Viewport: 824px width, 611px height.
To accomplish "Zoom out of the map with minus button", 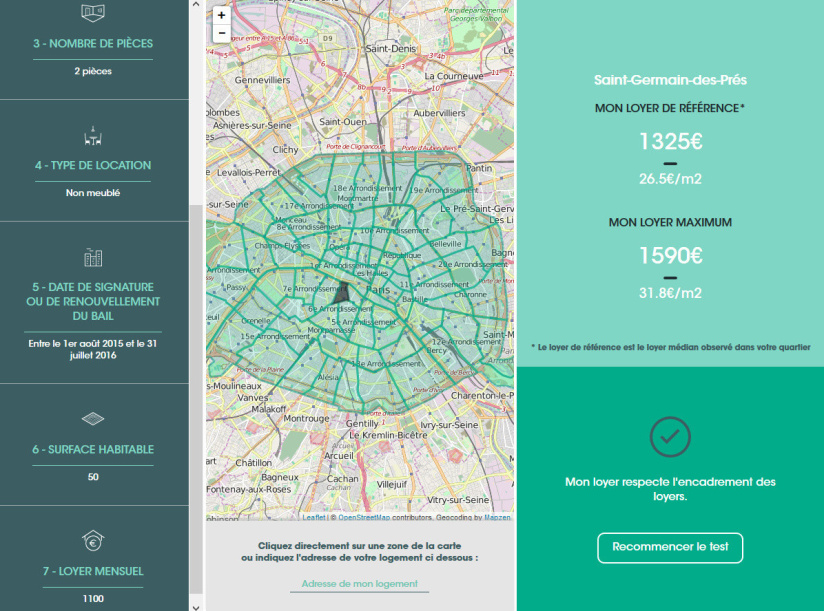I will click(222, 33).
